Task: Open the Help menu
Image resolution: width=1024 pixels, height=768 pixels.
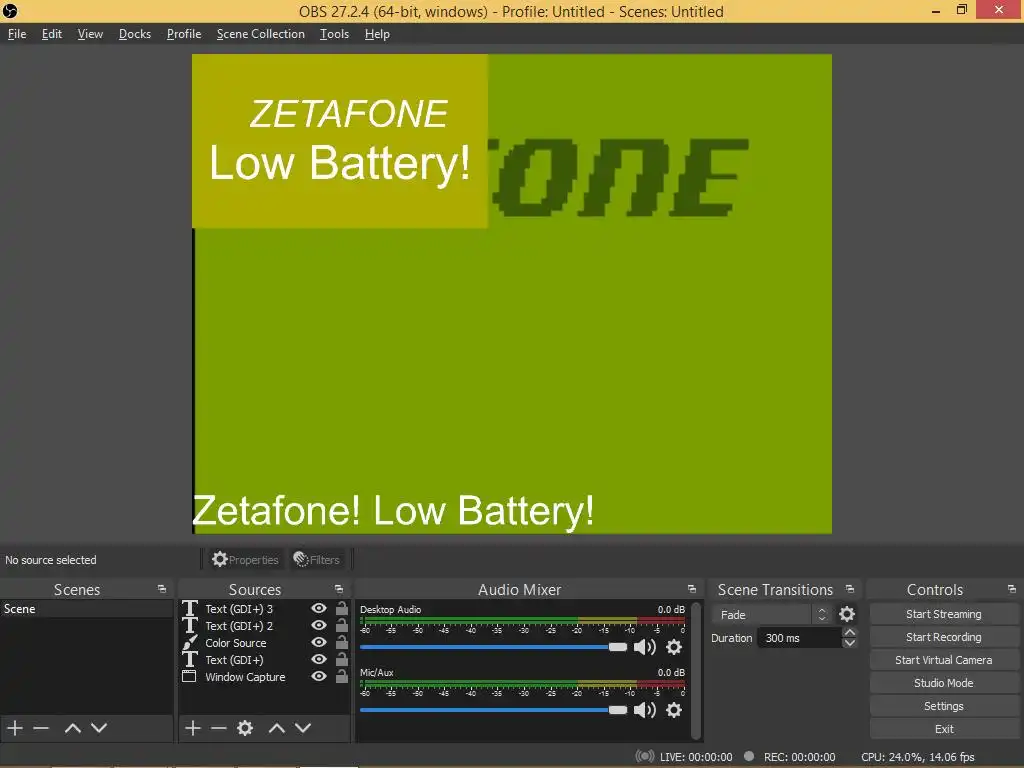Action: 377,34
